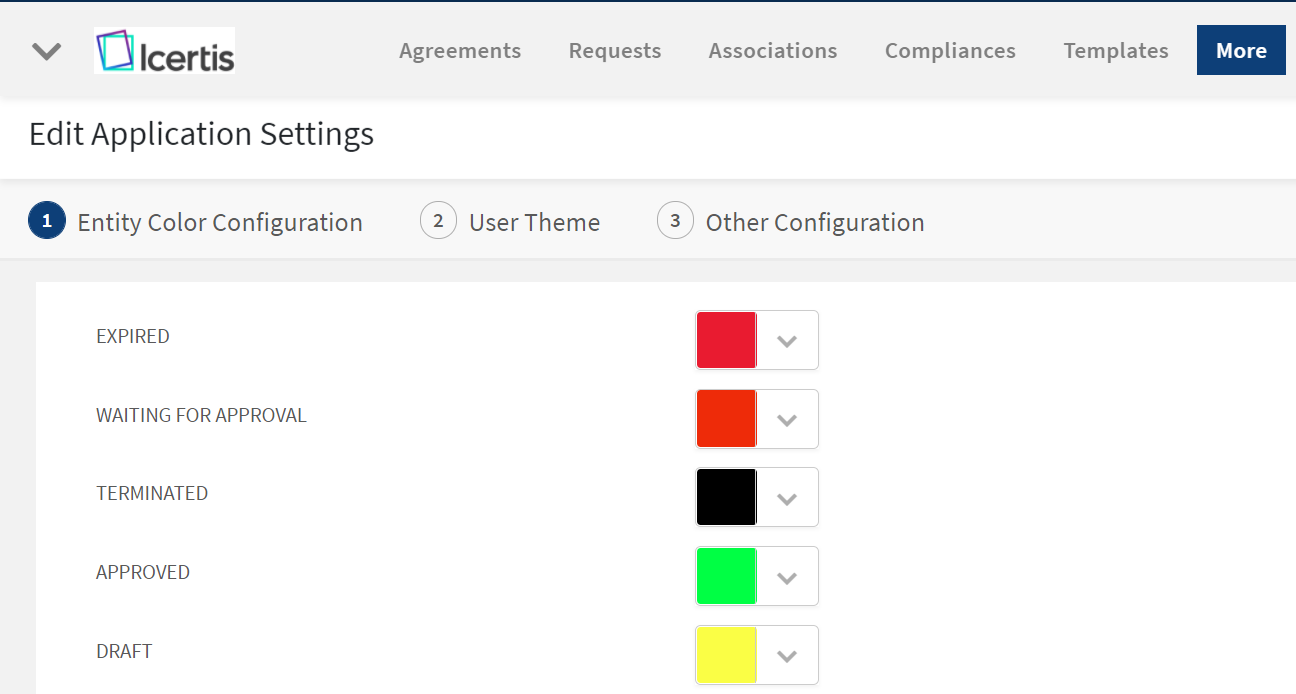Open the TERMINATED color dropdown arrow
The height and width of the screenshot is (694, 1296).
pyautogui.click(x=787, y=498)
